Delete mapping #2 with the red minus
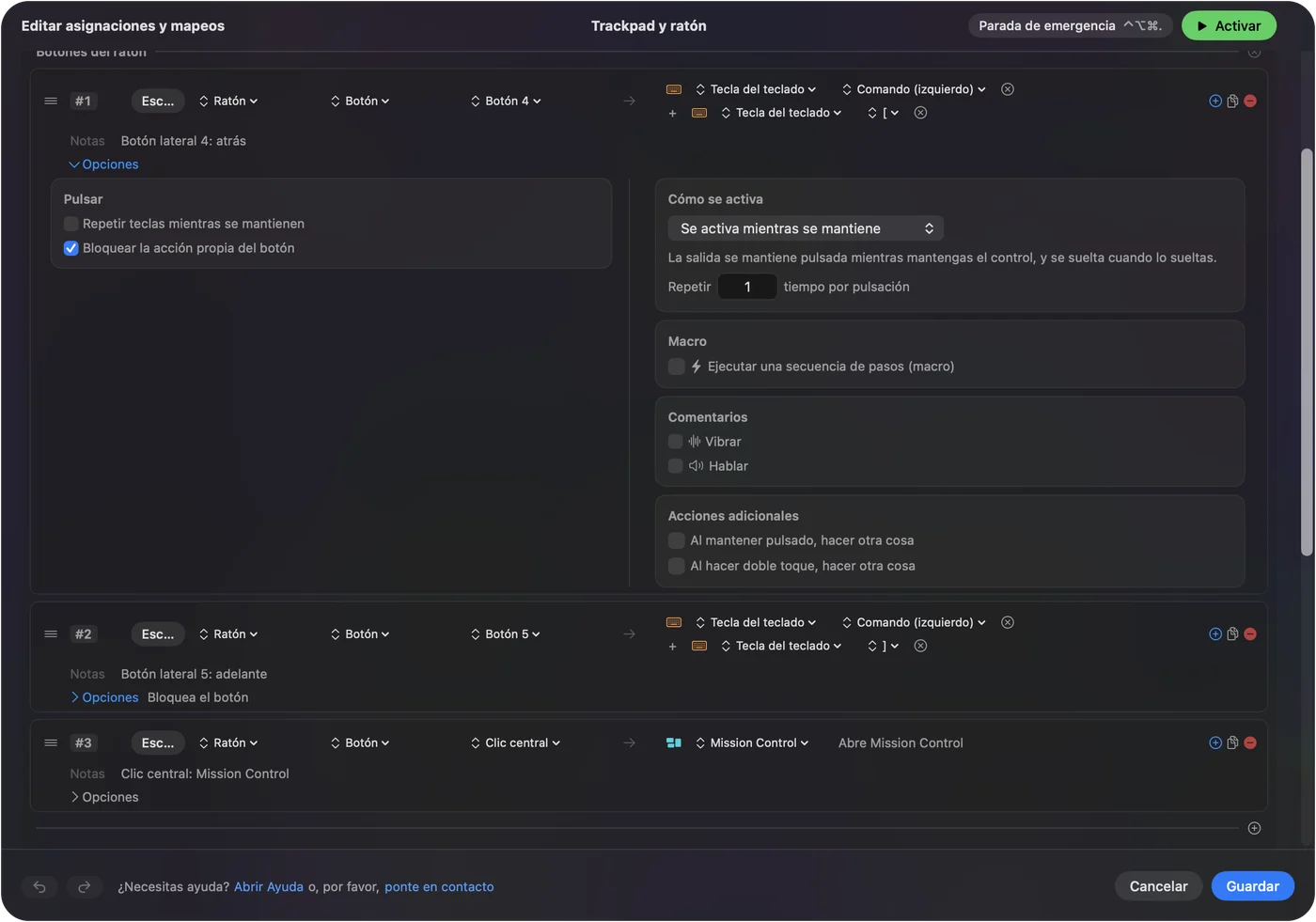This screenshot has width=1316, height=922. (x=1250, y=634)
